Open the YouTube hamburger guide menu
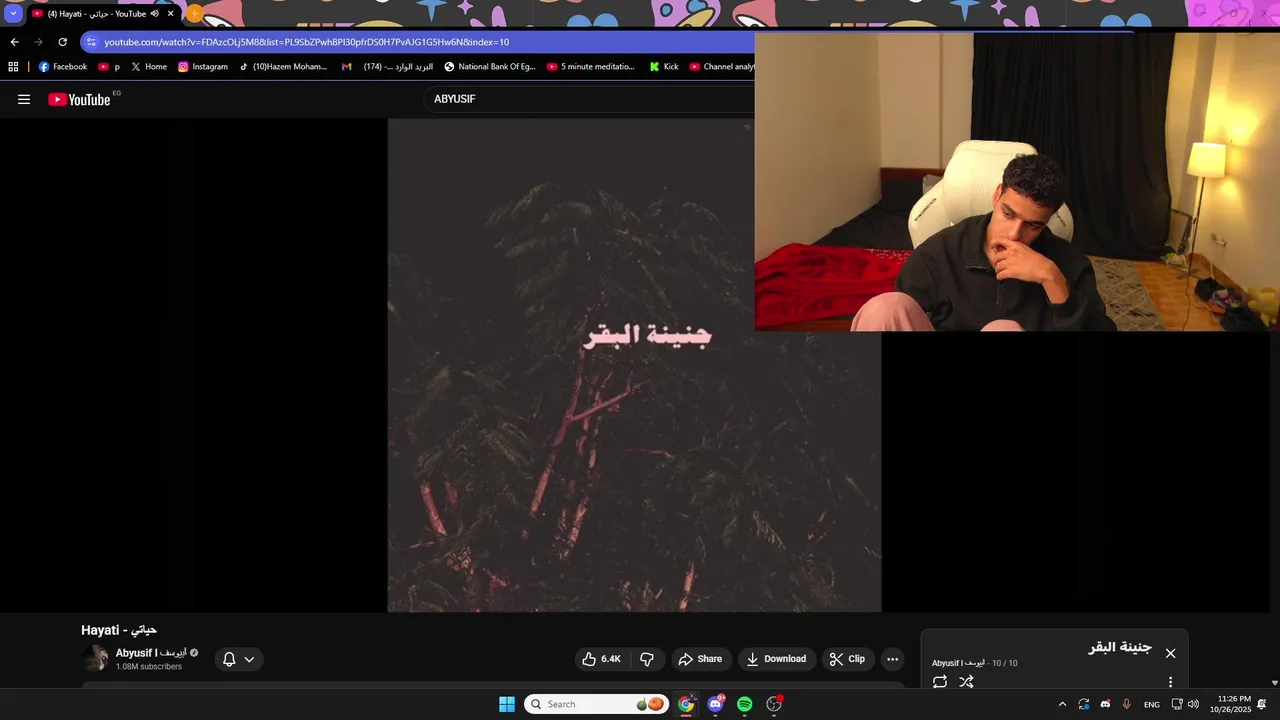This screenshot has height=720, width=1280. click(x=24, y=99)
